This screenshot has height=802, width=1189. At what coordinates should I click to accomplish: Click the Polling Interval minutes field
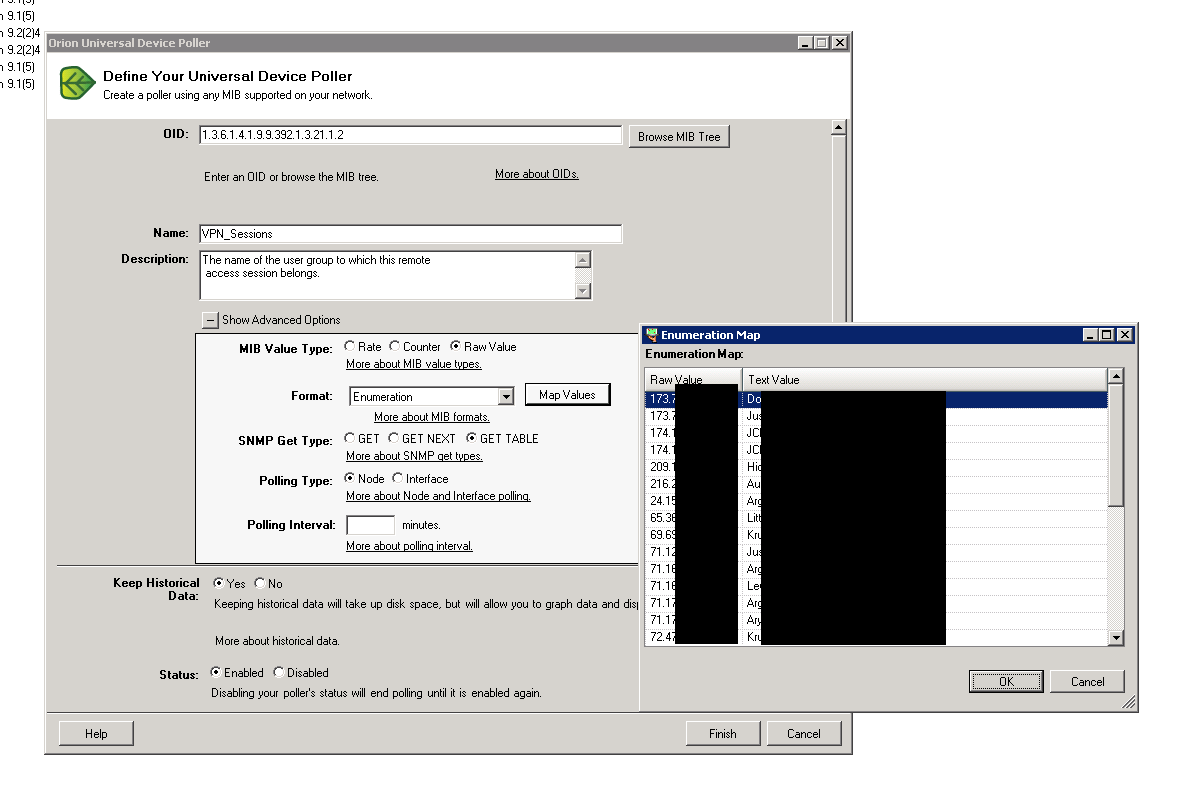[370, 525]
